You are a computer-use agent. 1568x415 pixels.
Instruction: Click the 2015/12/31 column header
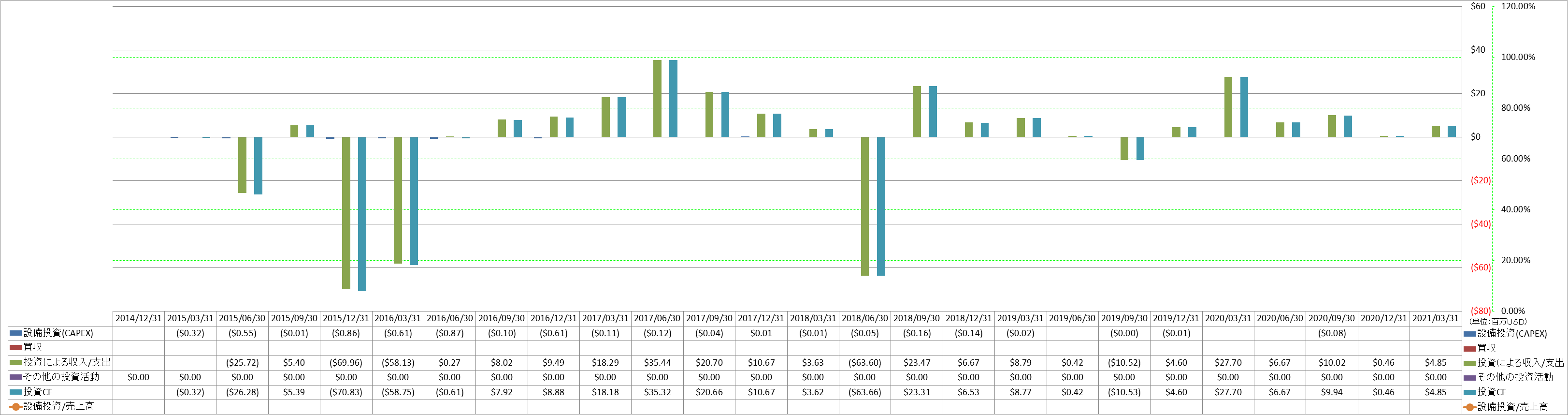click(x=346, y=318)
